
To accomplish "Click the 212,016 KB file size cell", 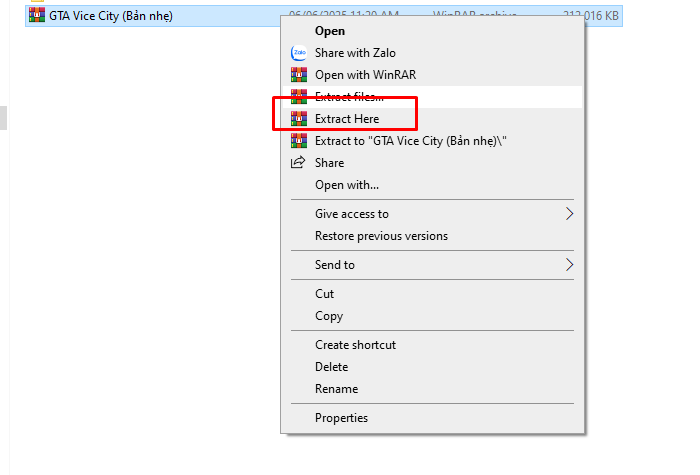I will pyautogui.click(x=590, y=16).
